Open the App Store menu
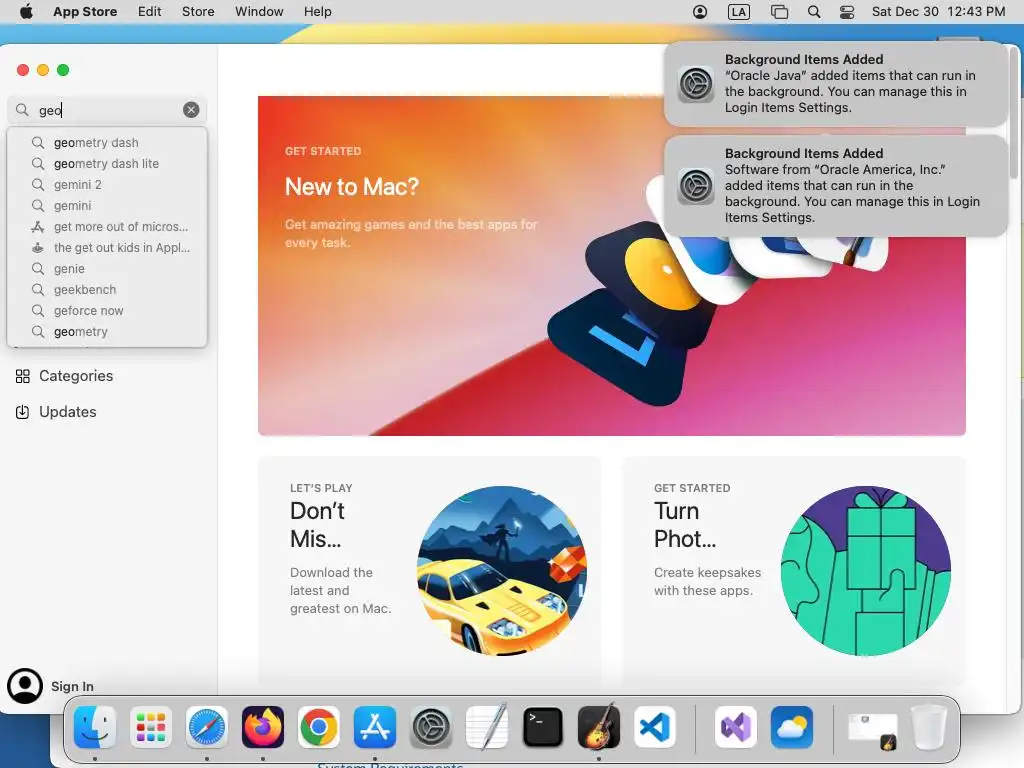Viewport: 1024px width, 768px height. click(85, 11)
